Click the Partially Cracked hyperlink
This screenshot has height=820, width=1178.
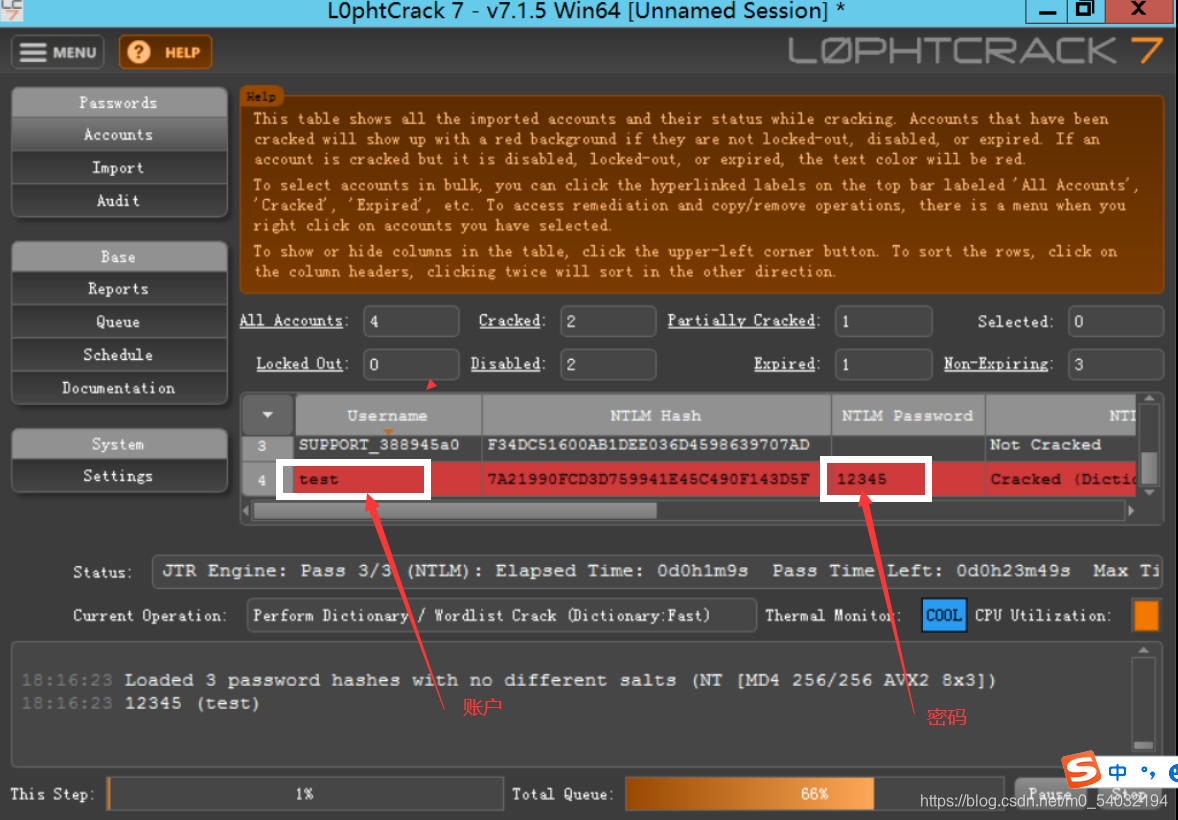743,321
